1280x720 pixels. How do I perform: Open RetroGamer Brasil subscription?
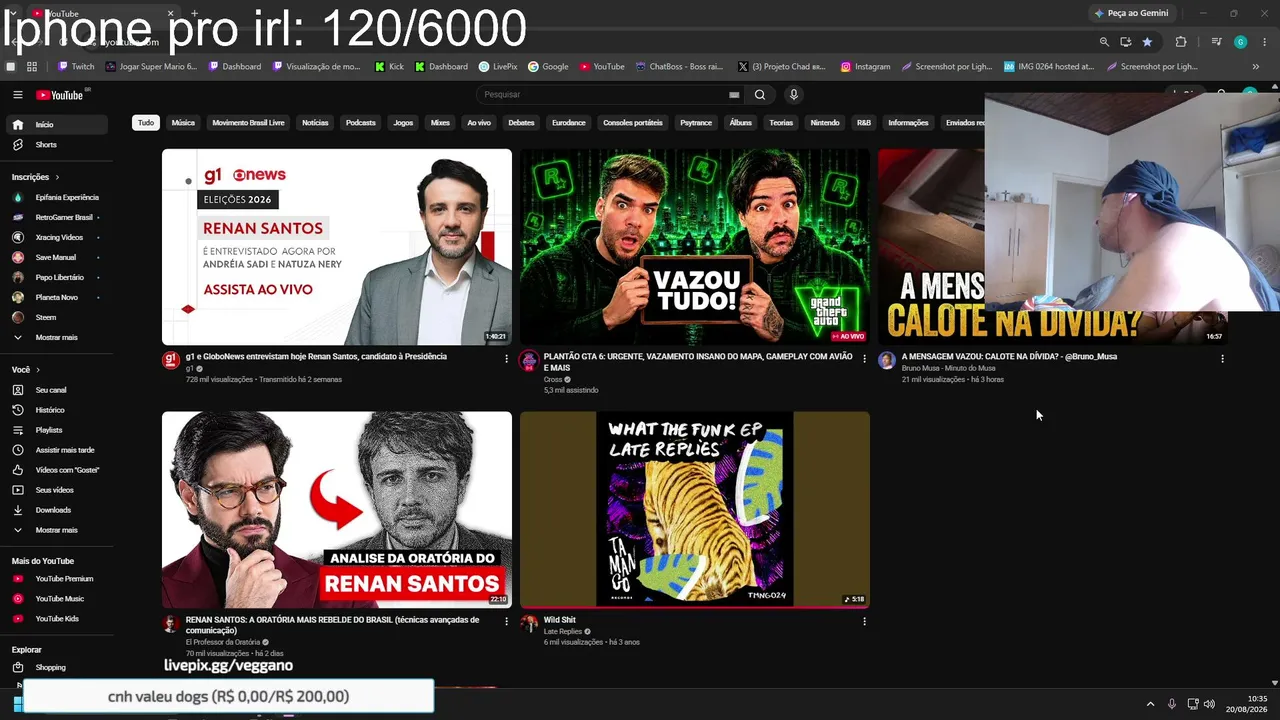(x=56, y=218)
